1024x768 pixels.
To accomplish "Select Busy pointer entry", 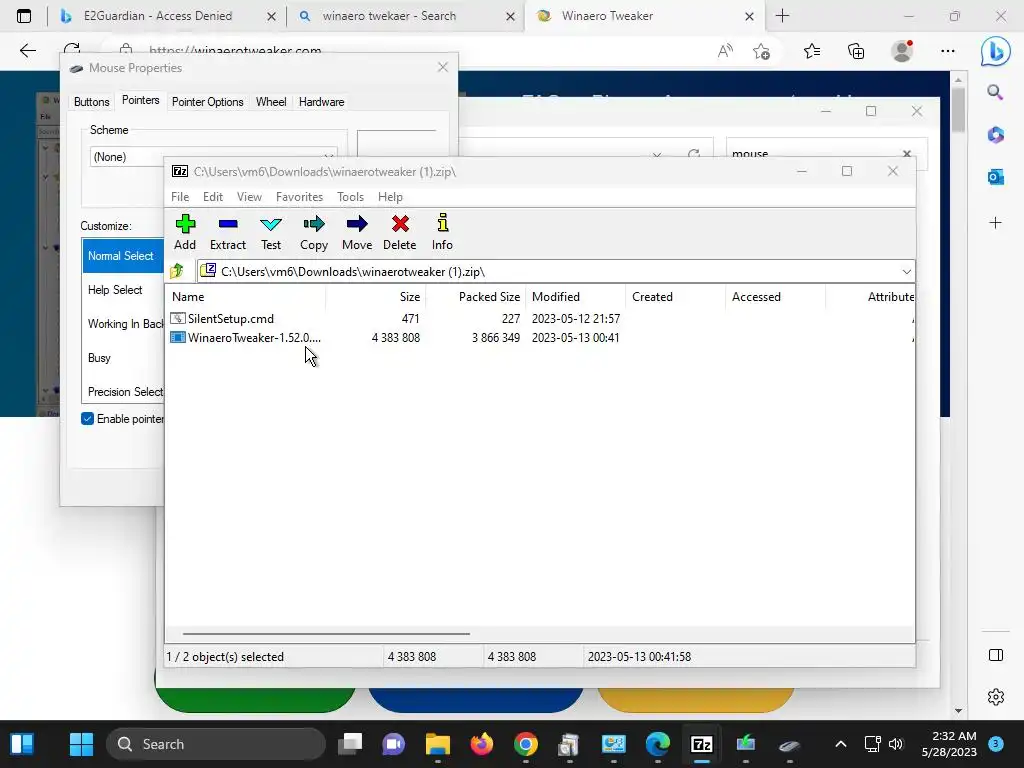I will (x=123, y=358).
